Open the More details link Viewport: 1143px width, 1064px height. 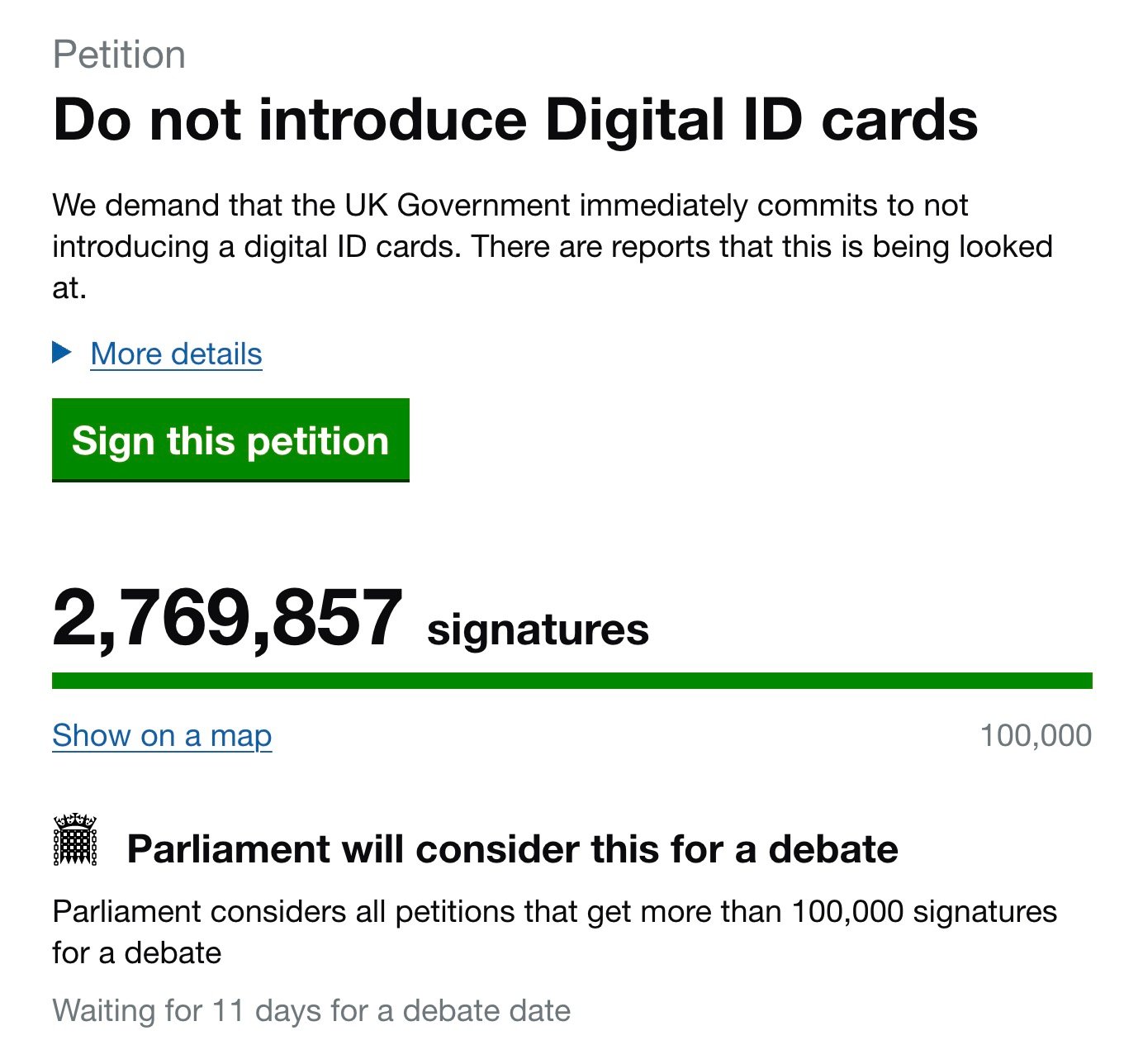click(176, 354)
